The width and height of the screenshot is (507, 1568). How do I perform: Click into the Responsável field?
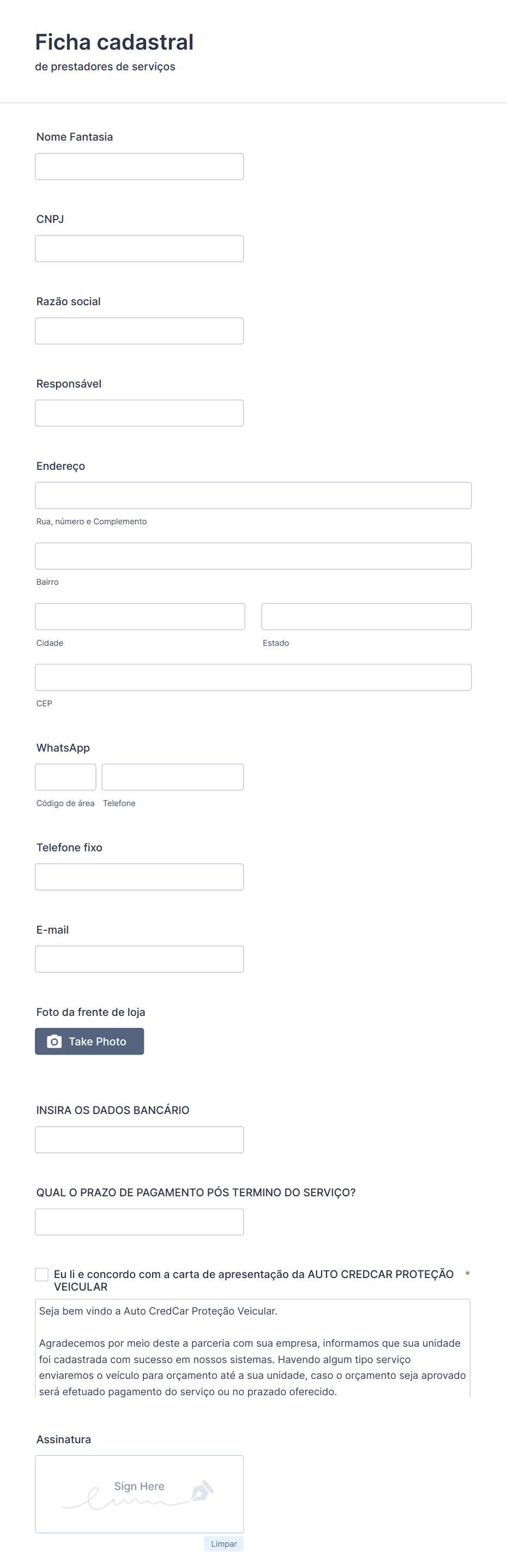[x=140, y=413]
